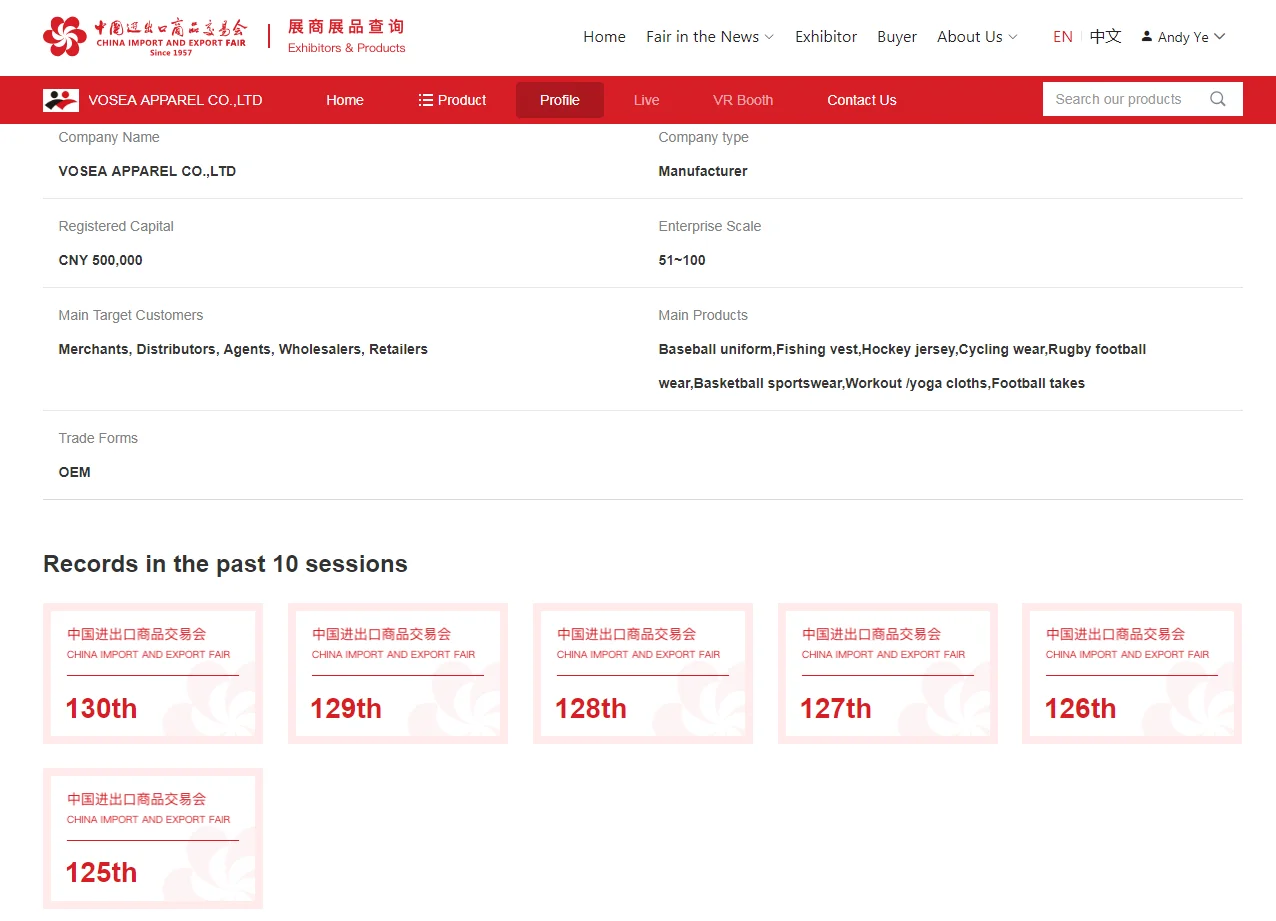Viewport: 1276px width, 921px height.
Task: Click the Contact Us tab
Action: pos(861,100)
